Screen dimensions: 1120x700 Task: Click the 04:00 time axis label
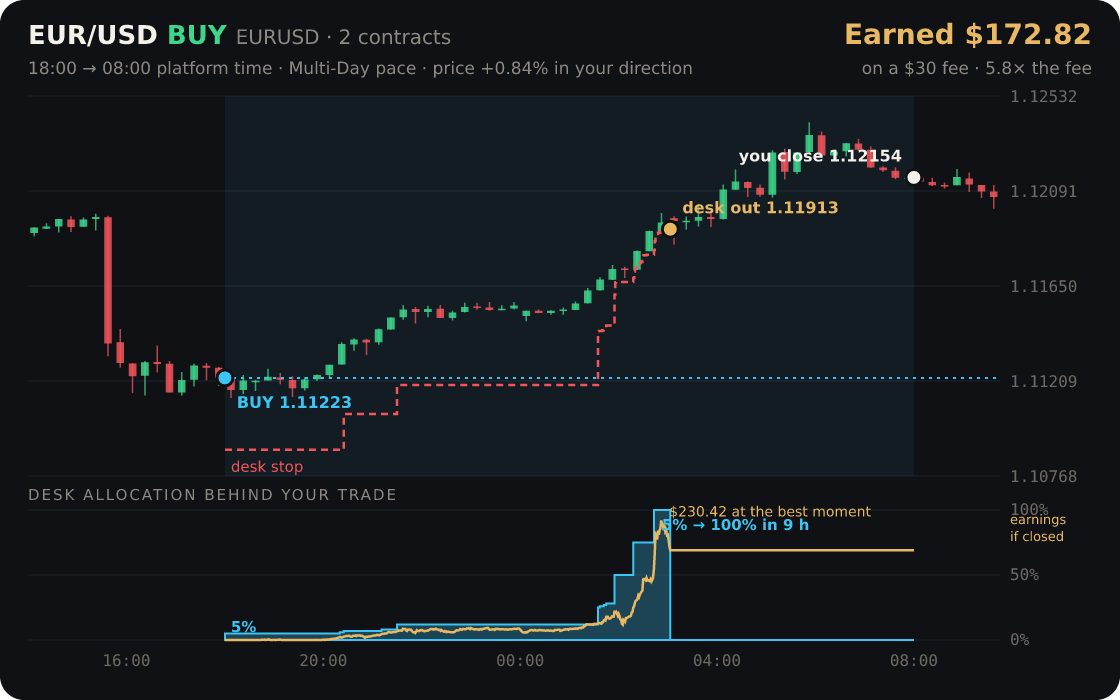tap(716, 661)
